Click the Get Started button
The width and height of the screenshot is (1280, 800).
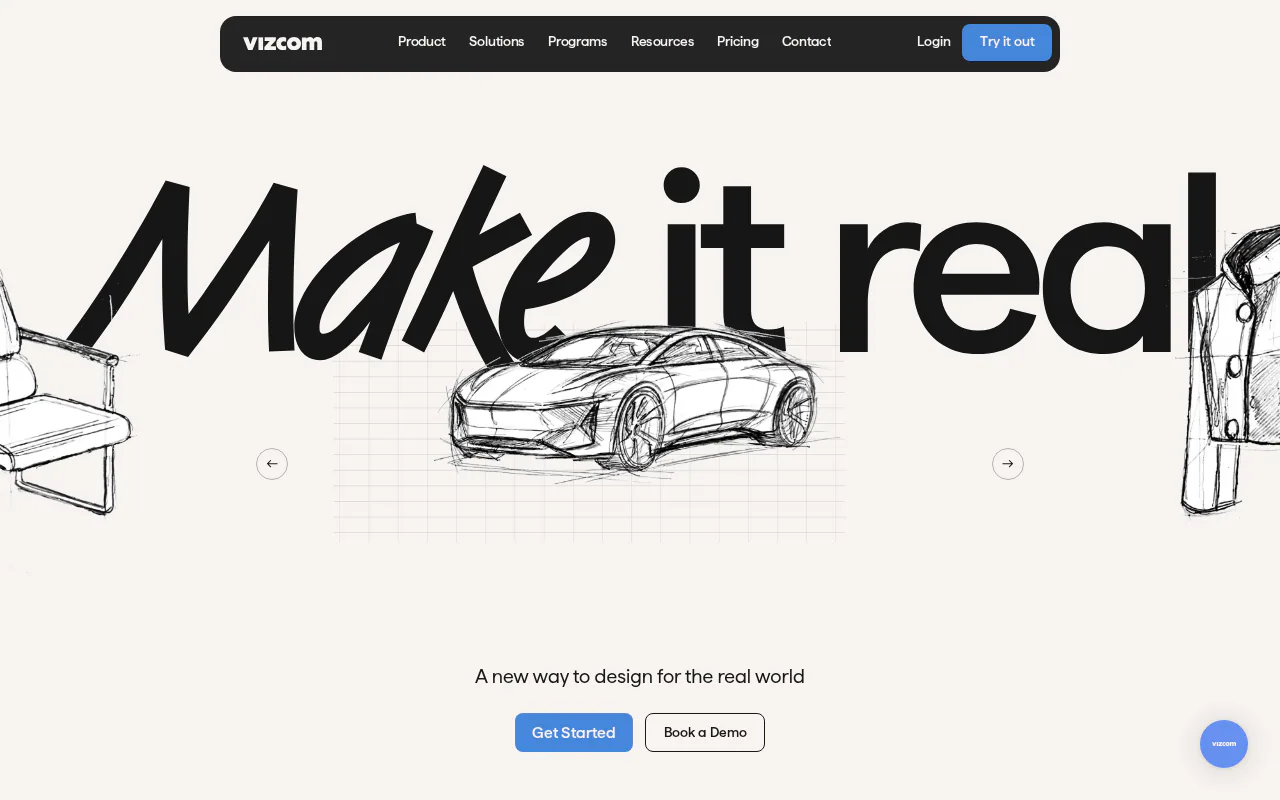click(574, 732)
